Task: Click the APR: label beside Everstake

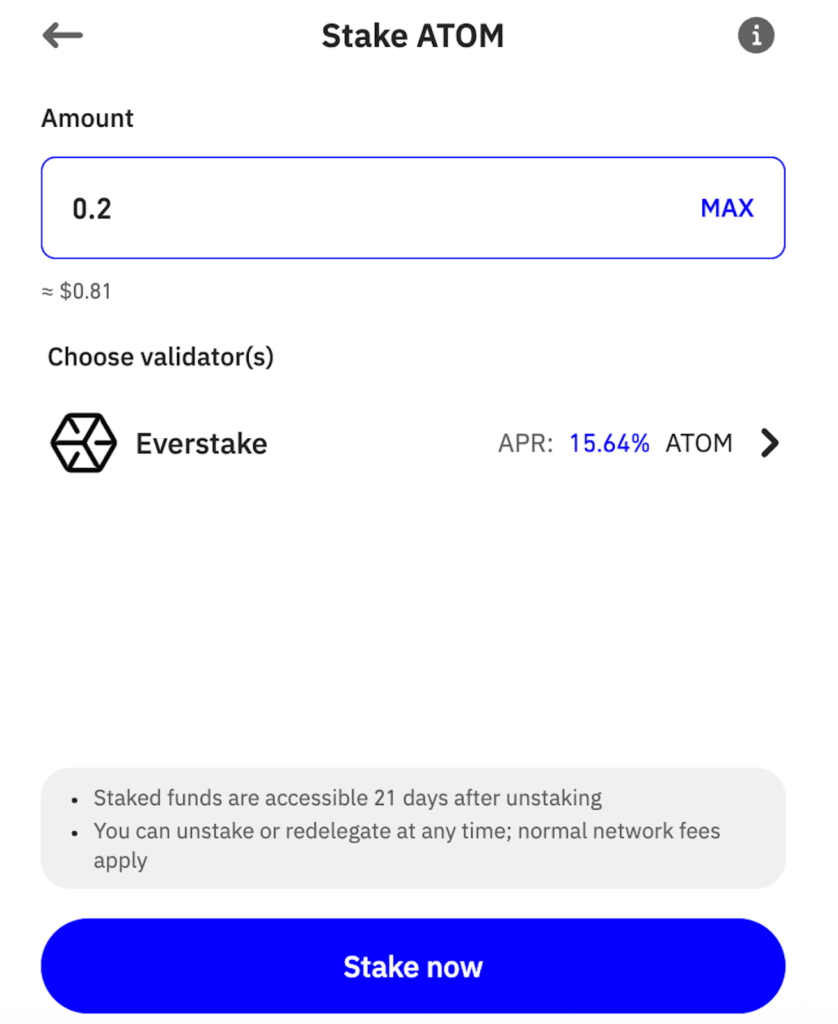Action: tap(525, 443)
